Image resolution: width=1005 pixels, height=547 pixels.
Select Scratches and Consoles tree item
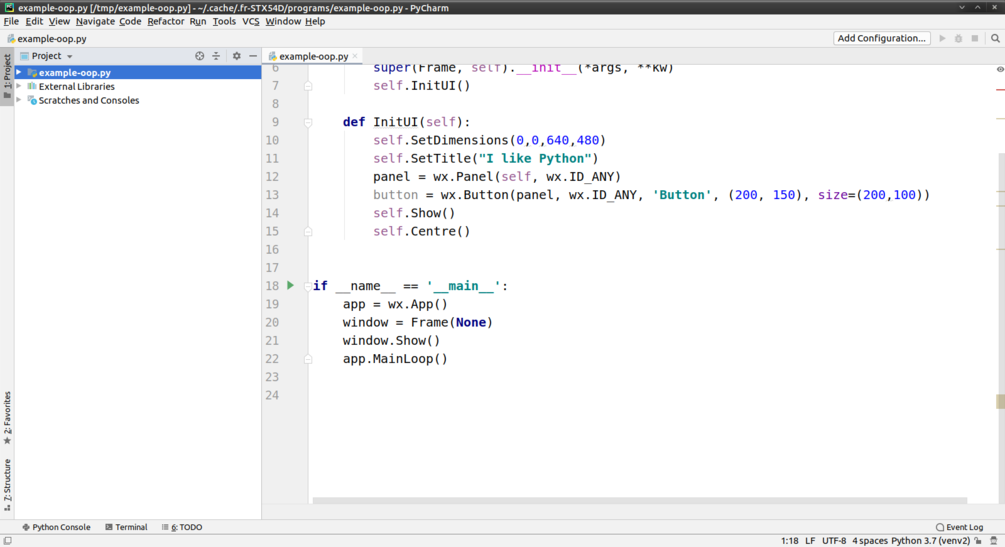pos(88,100)
